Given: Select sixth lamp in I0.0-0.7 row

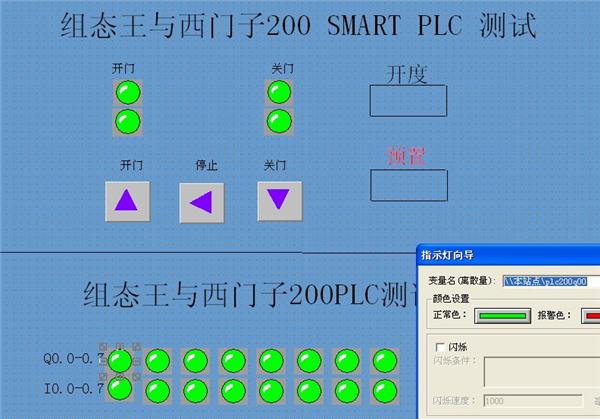Looking at the screenshot, I should pos(309,391).
